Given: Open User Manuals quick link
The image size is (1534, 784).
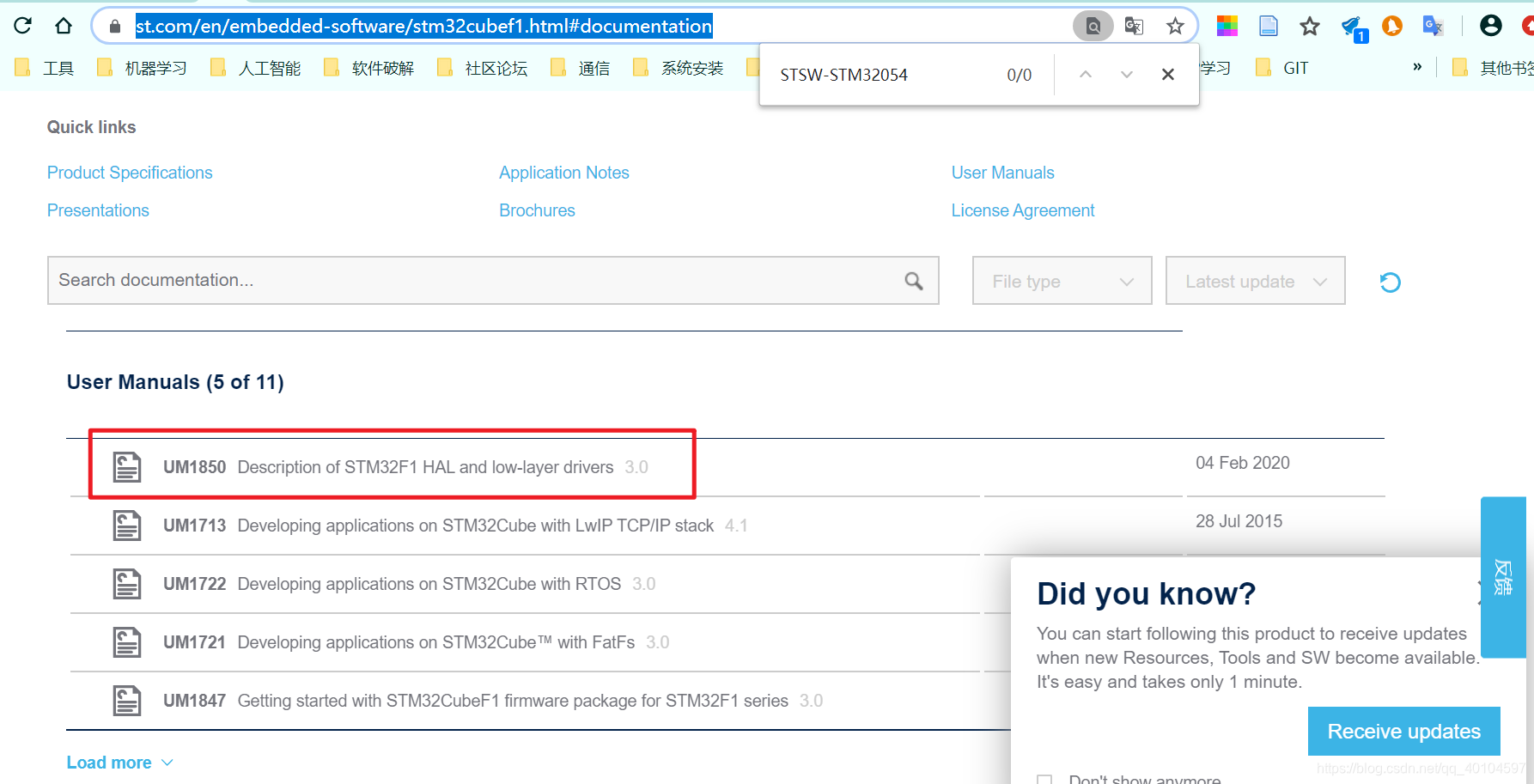Looking at the screenshot, I should click(x=1002, y=173).
